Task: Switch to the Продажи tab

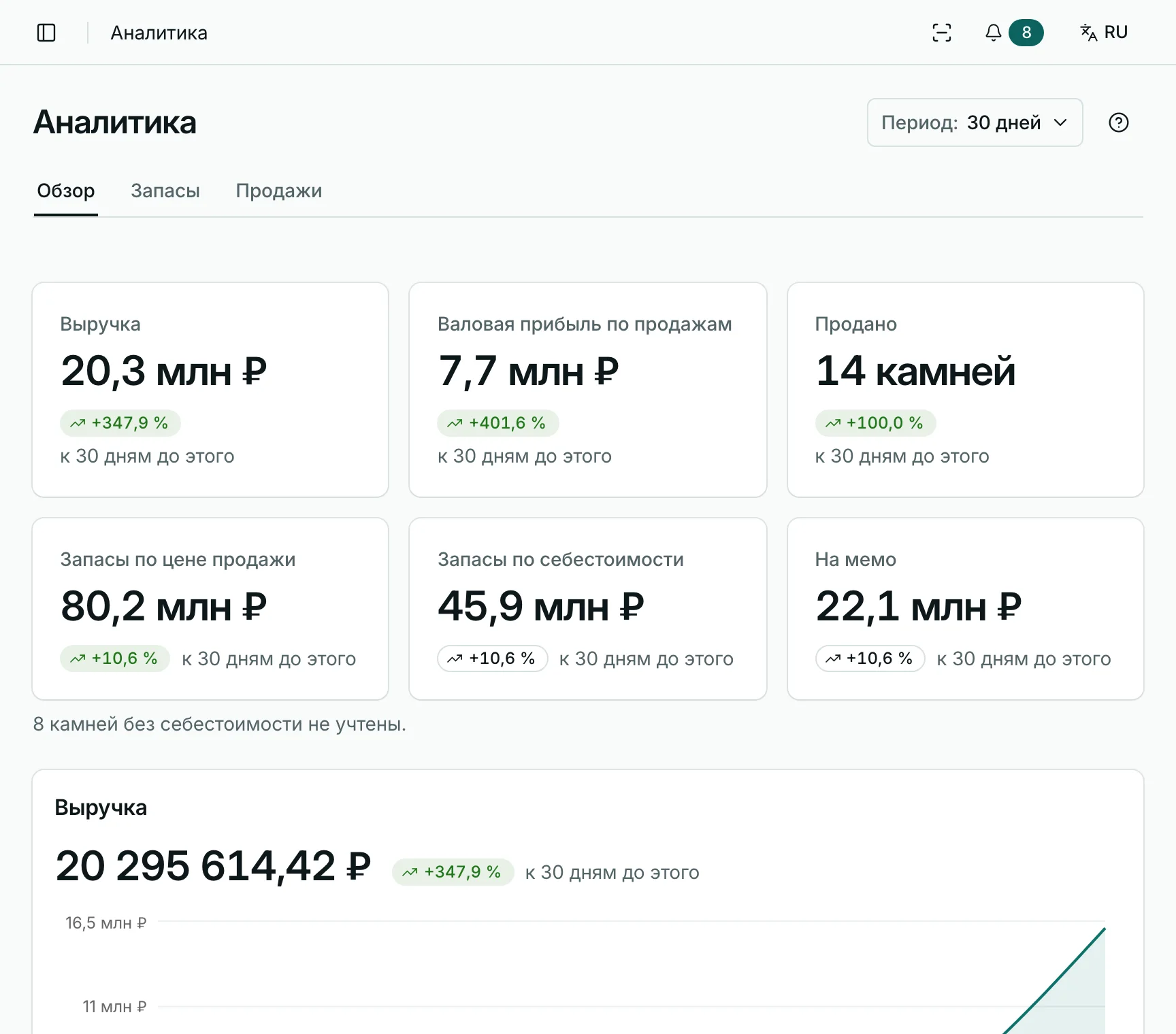Action: click(279, 191)
